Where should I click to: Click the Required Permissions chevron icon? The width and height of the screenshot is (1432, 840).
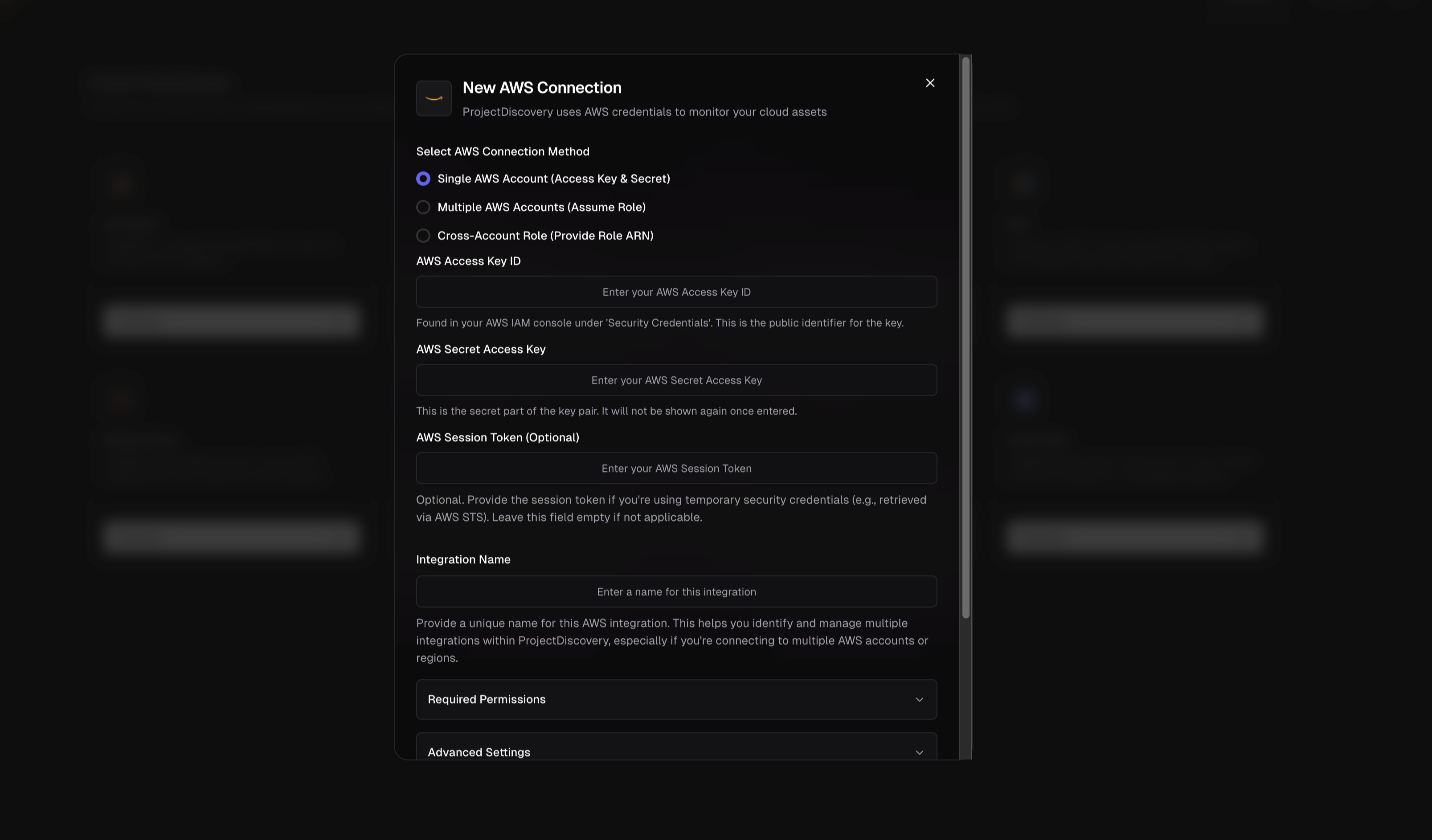(x=920, y=699)
